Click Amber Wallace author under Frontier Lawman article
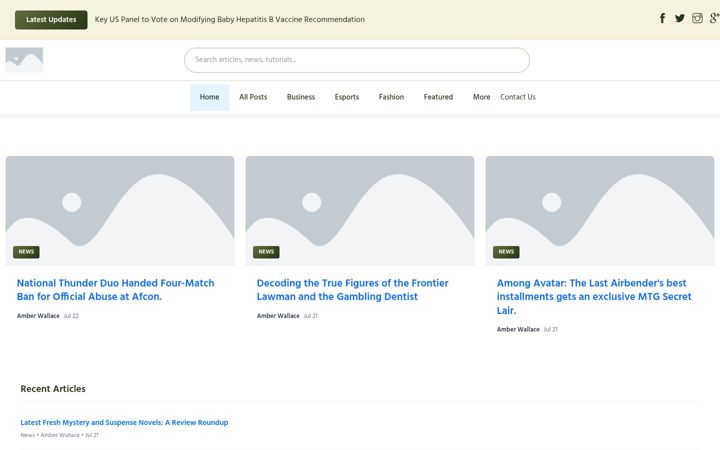Viewport: 720px width, 450px height. (278, 316)
